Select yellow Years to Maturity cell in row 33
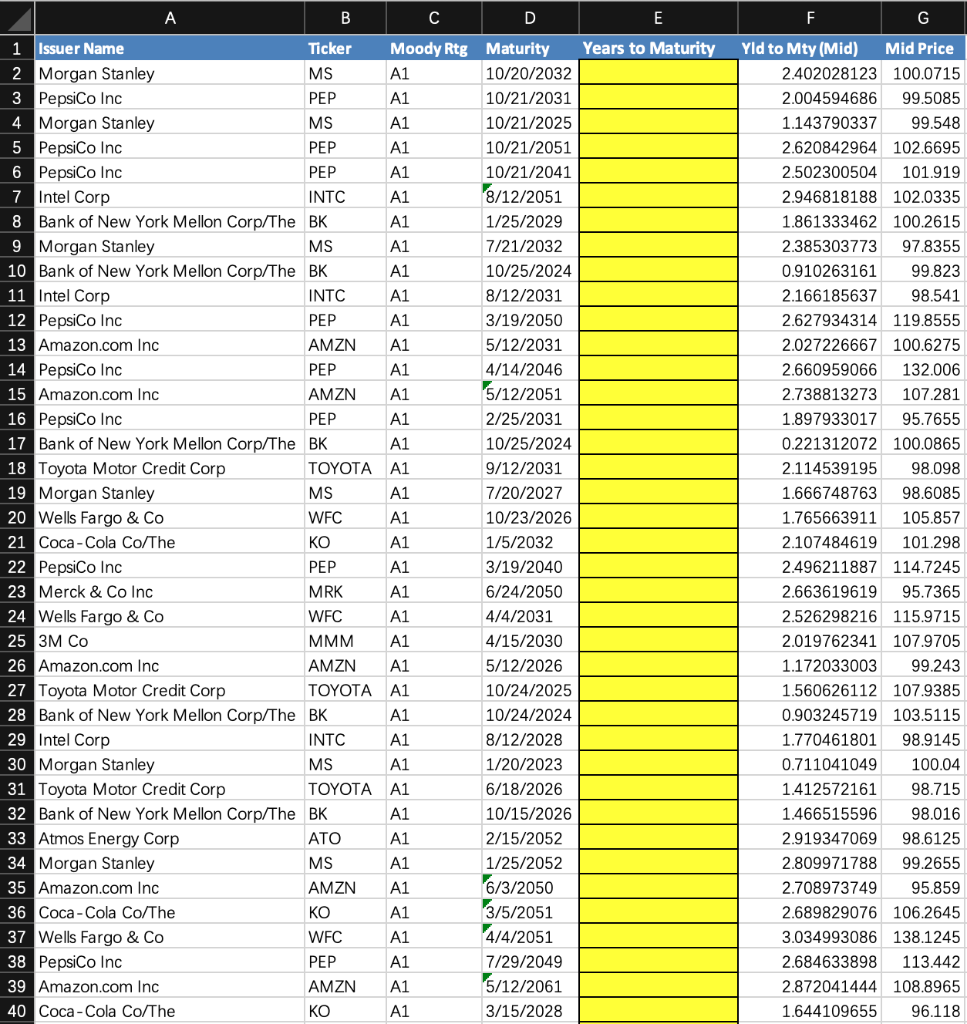 coord(658,839)
